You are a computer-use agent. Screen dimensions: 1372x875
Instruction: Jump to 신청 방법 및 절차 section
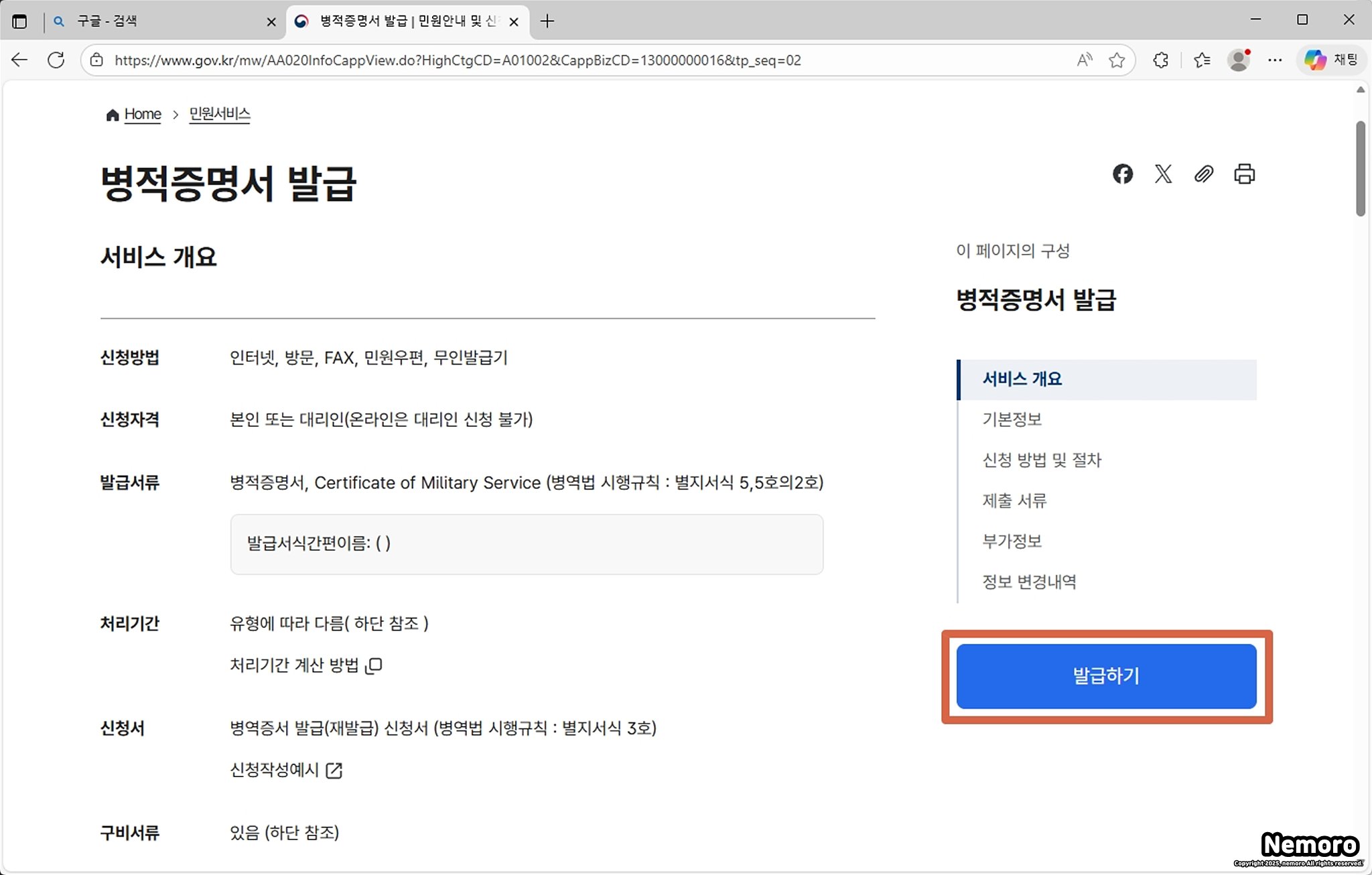point(1041,460)
